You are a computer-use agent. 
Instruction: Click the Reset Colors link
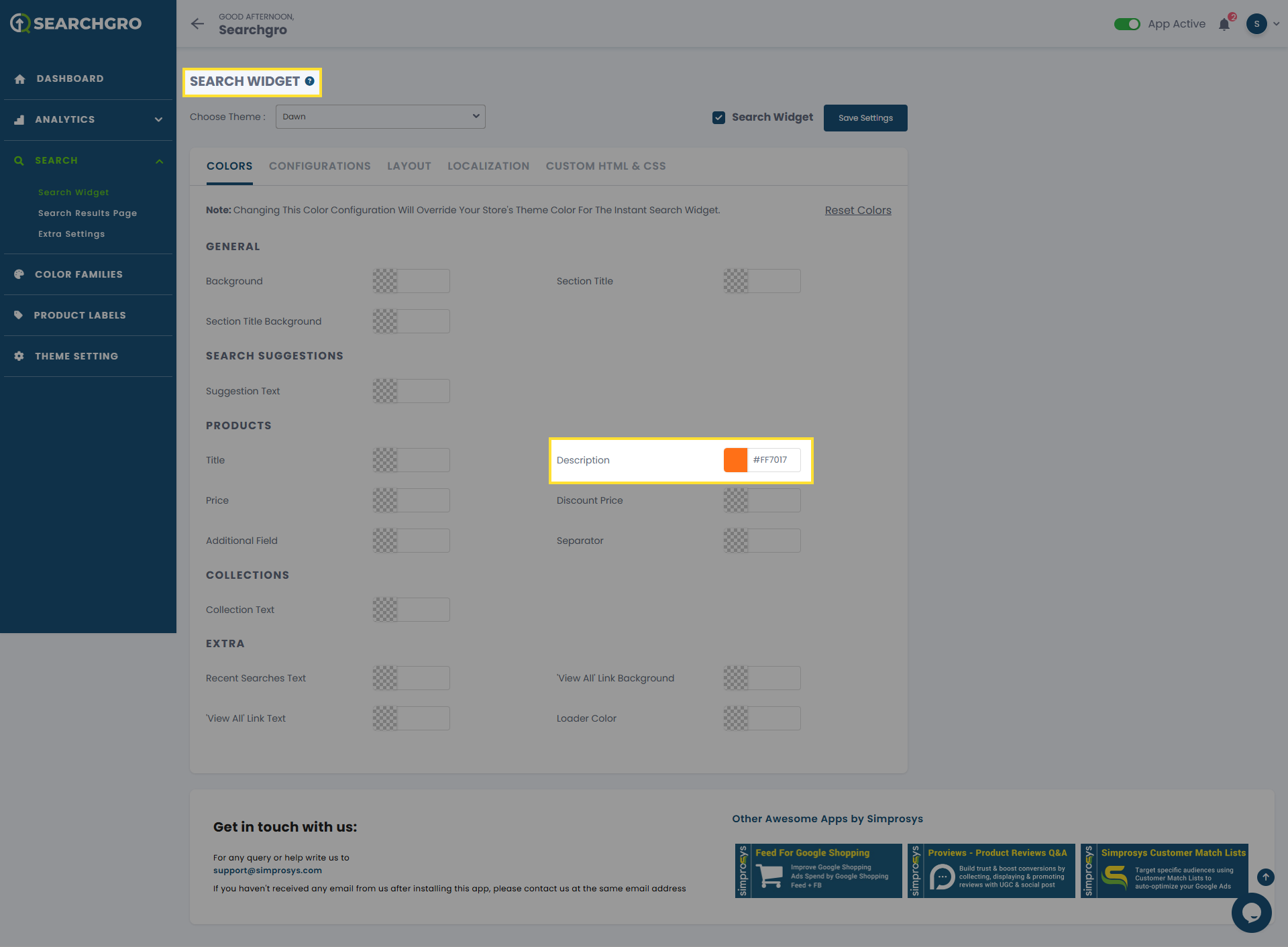click(857, 211)
